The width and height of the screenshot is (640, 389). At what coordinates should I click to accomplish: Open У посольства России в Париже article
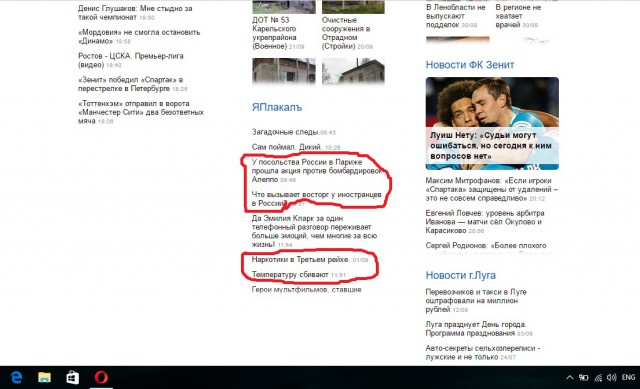316,171
